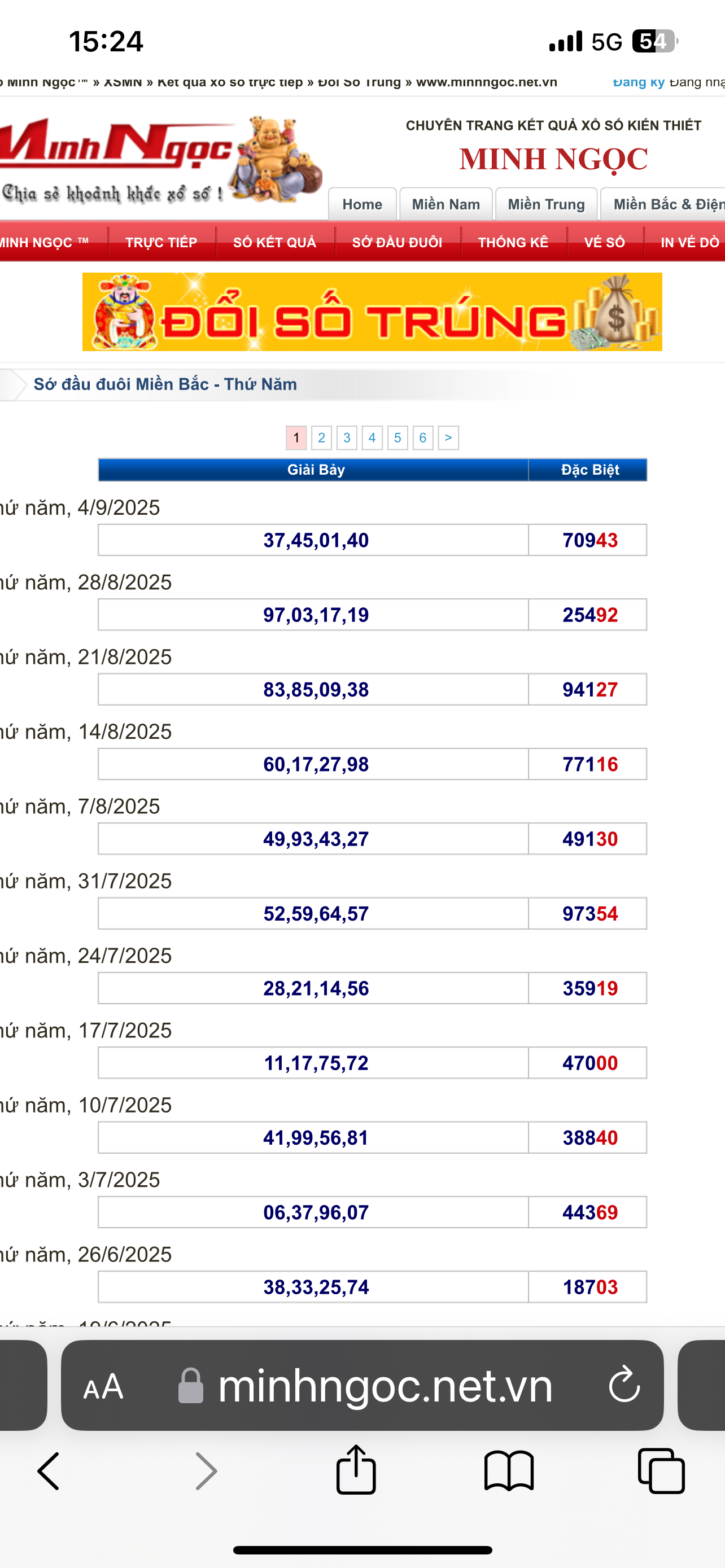Open the THỐNG KÊ menu

pyautogui.click(x=513, y=242)
